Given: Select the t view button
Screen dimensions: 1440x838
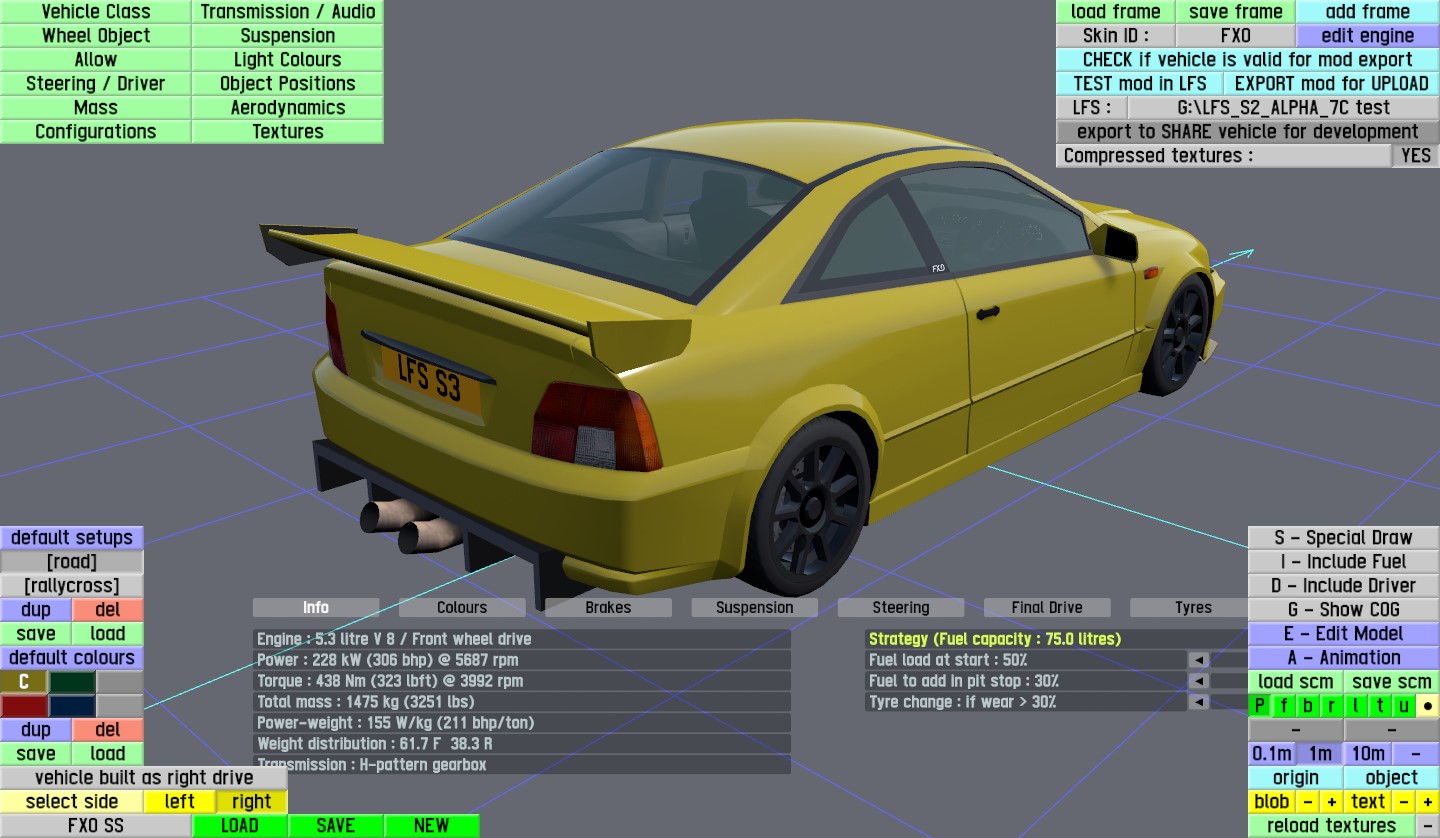Looking at the screenshot, I should [1380, 706].
